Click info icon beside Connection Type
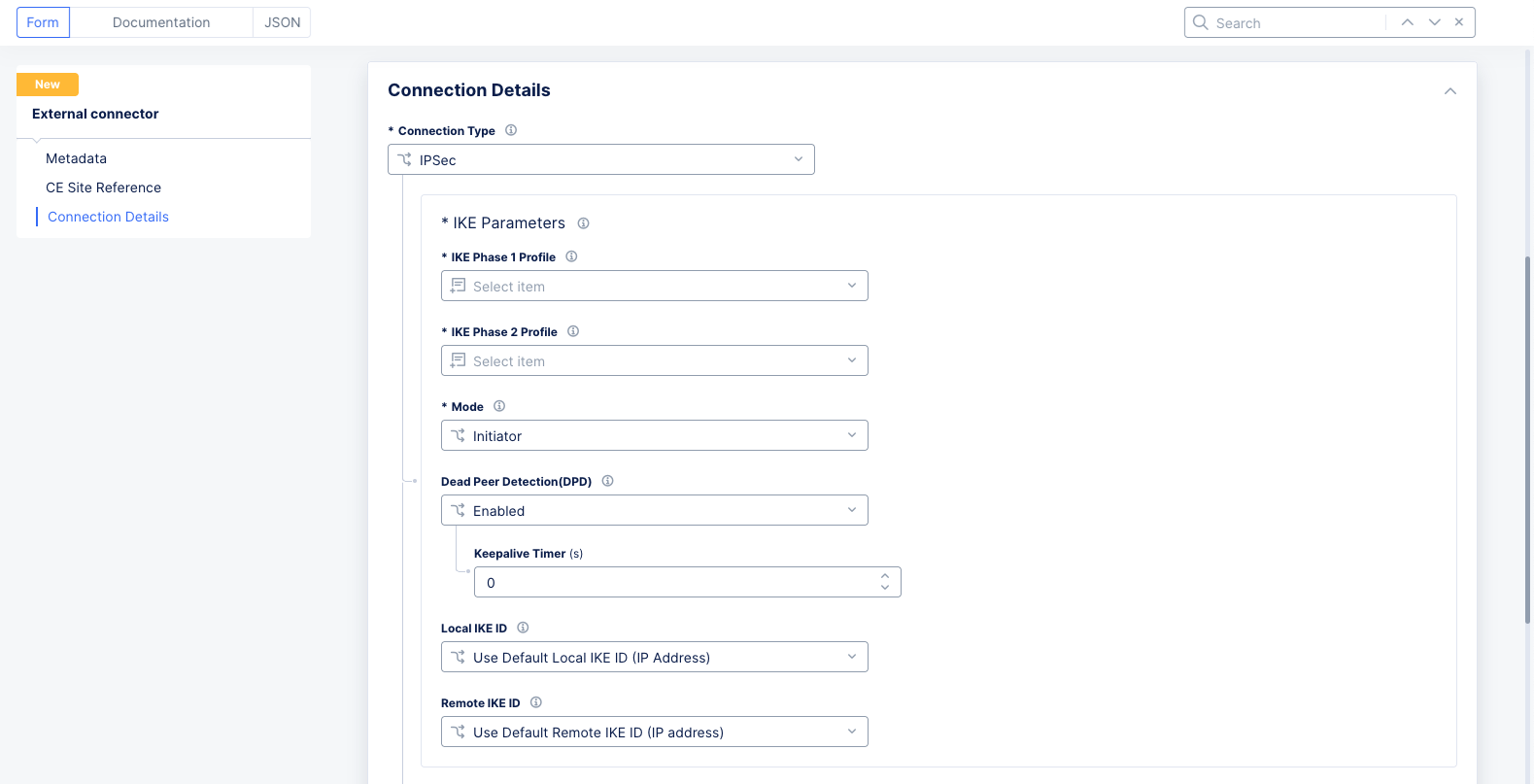1534x784 pixels. pos(511,130)
